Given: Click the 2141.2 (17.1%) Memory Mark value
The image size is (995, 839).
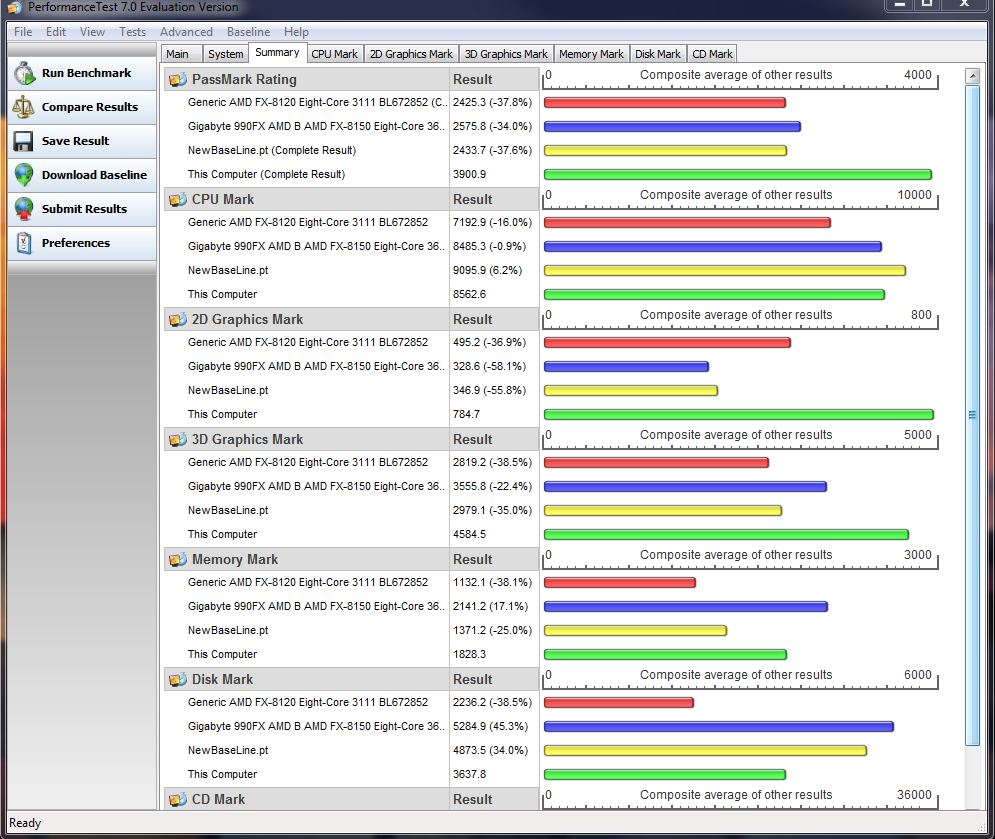Looking at the screenshot, I should tap(491, 606).
